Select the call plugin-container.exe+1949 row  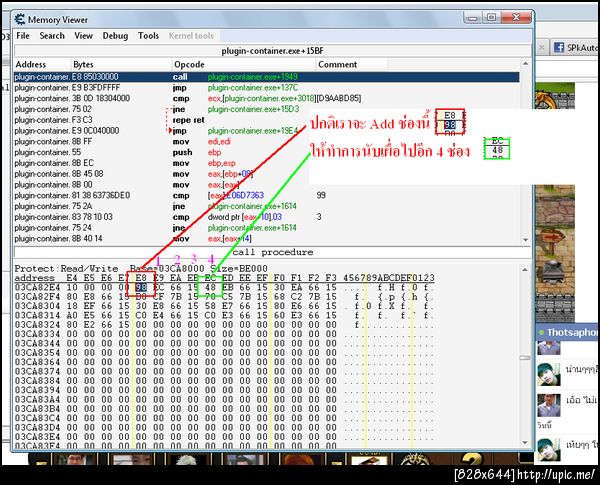click(x=267, y=77)
